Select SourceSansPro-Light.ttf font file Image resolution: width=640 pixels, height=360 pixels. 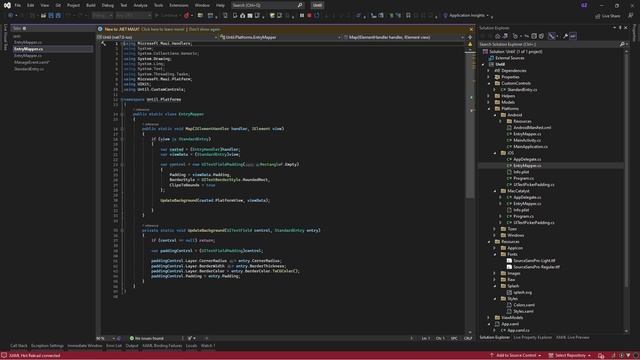tap(534, 260)
